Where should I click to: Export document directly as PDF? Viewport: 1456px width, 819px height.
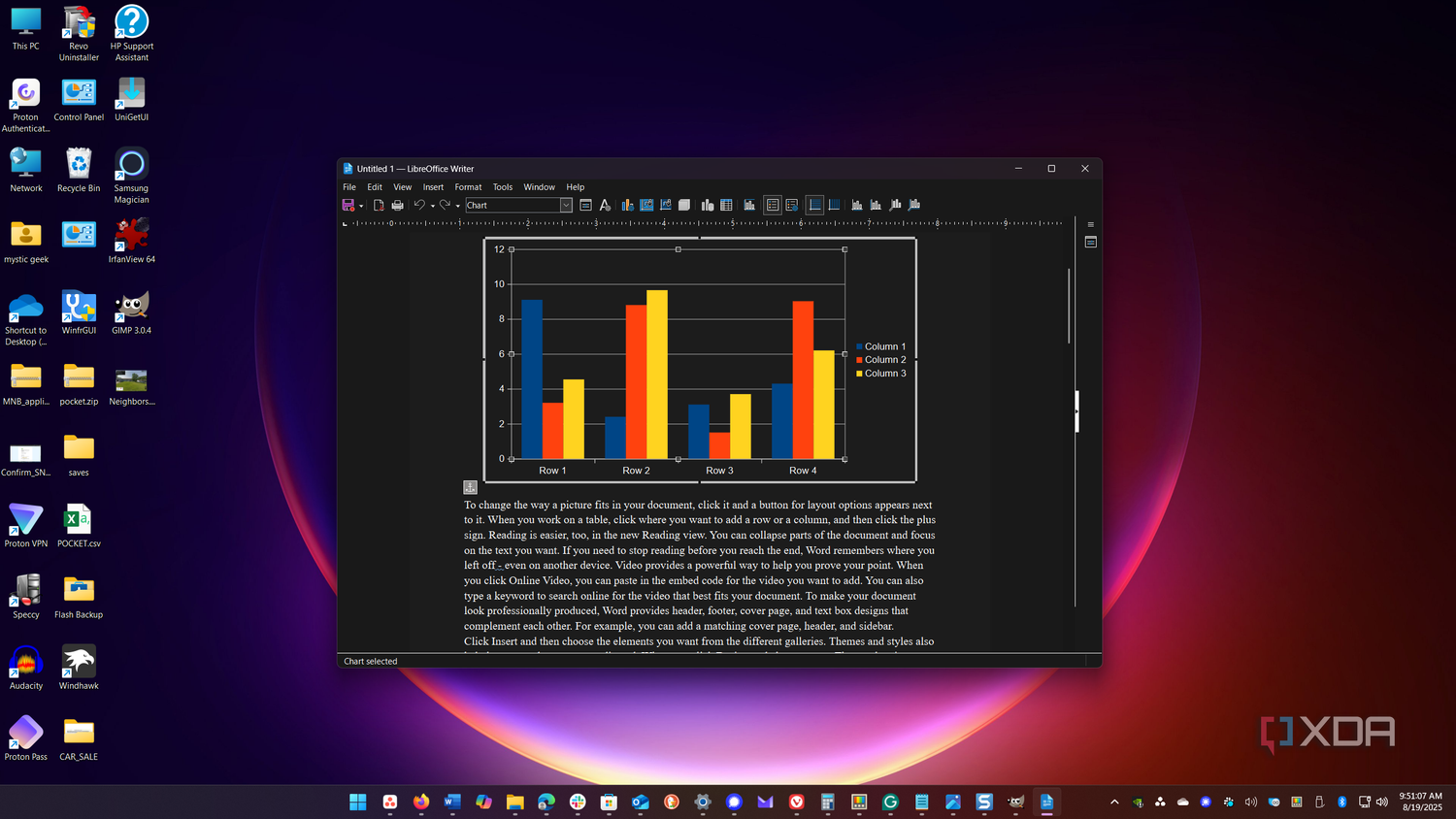[x=379, y=205]
